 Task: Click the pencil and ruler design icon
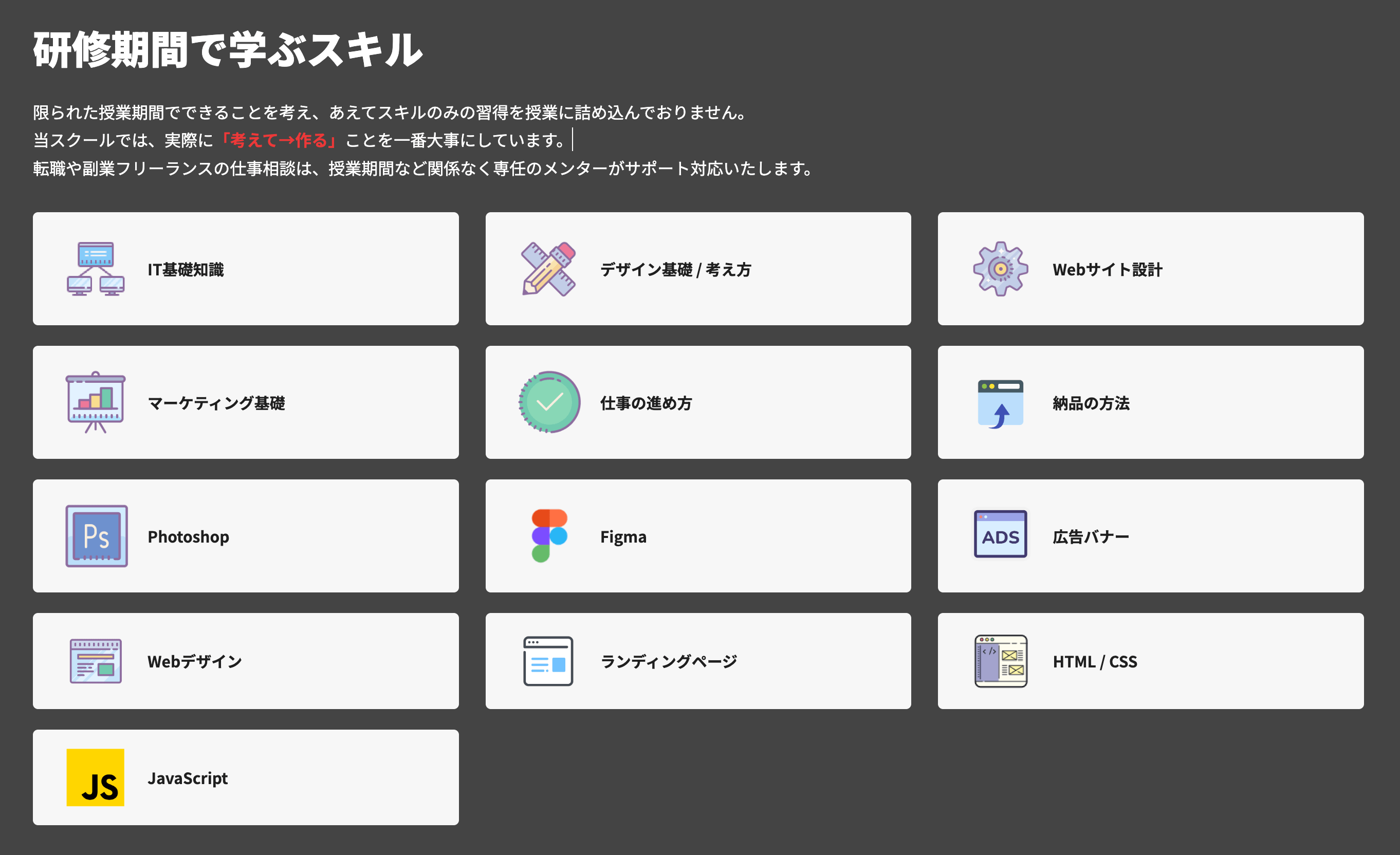point(548,269)
